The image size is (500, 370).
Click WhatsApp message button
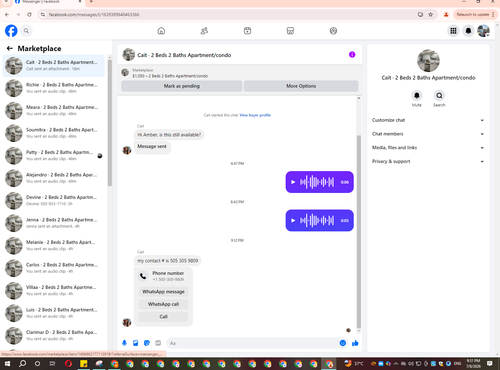point(163,292)
